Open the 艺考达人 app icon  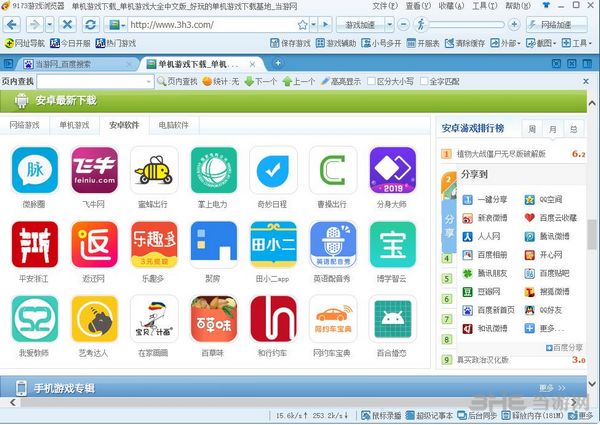pos(95,319)
